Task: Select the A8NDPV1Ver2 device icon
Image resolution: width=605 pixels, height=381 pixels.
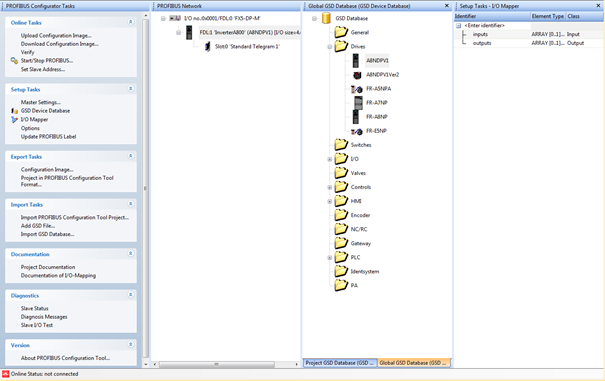Action: point(357,75)
